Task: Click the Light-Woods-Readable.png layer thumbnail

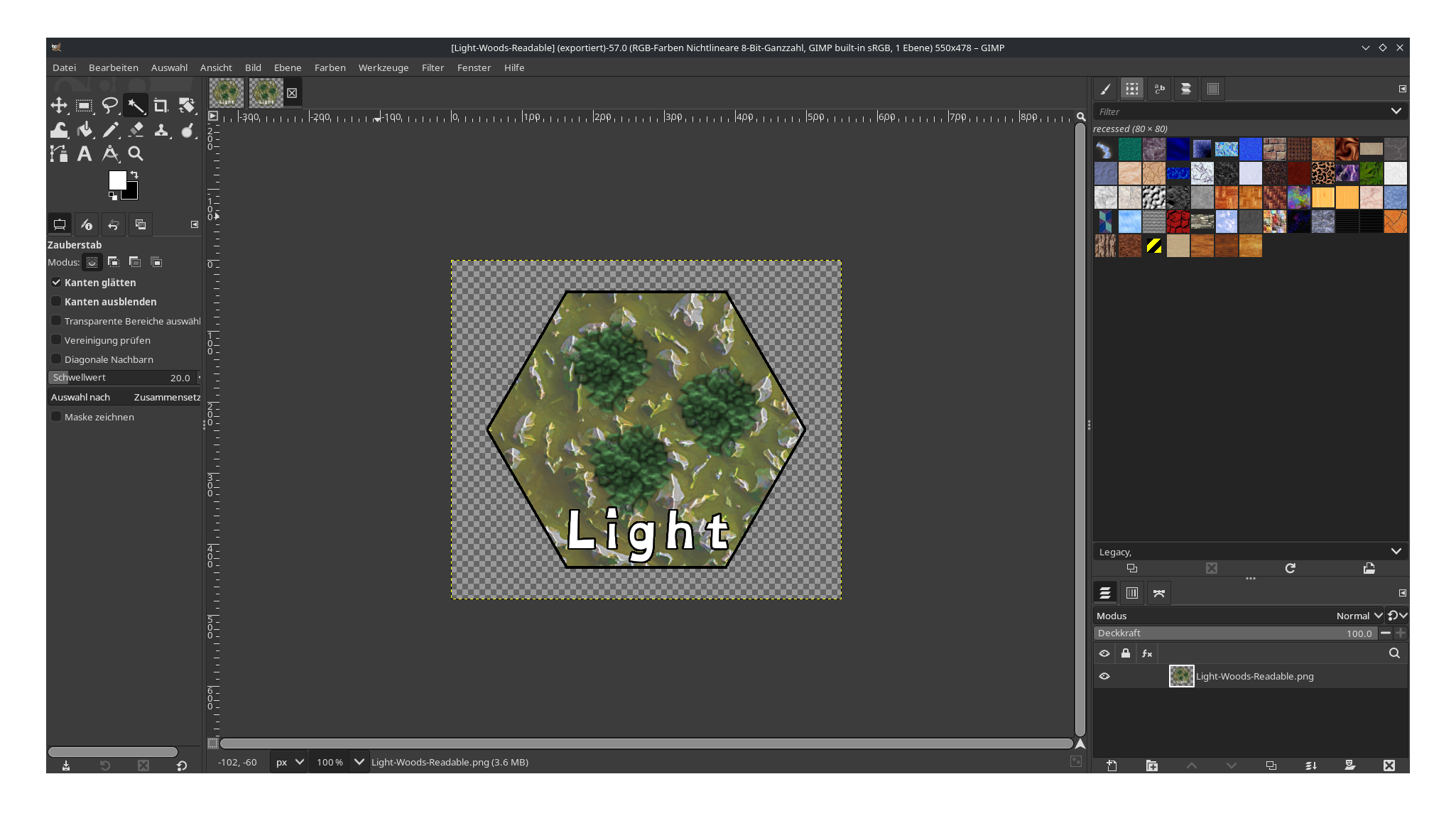Action: 1181,676
